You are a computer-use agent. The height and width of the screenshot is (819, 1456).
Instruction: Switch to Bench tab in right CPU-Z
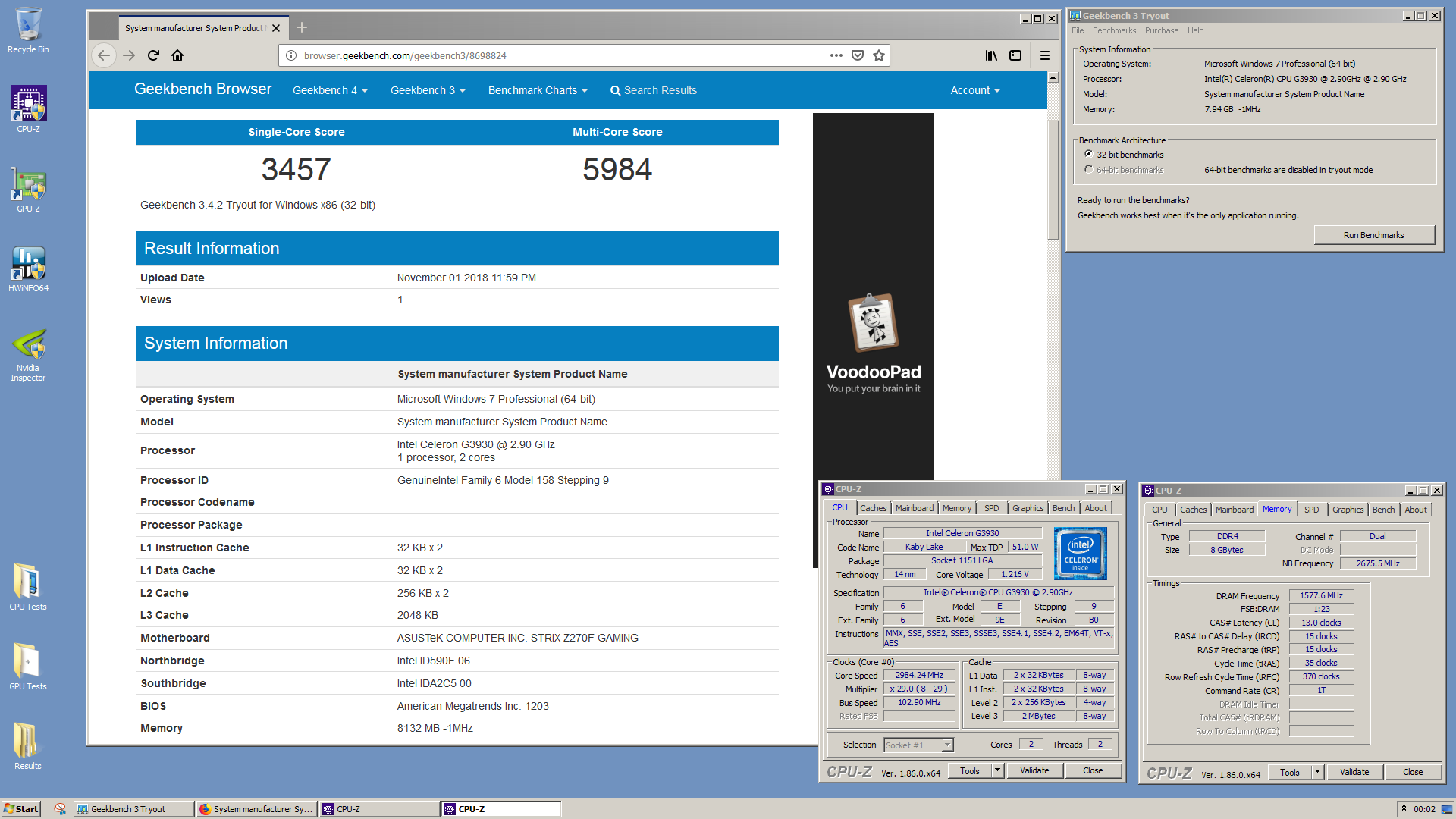[1383, 510]
